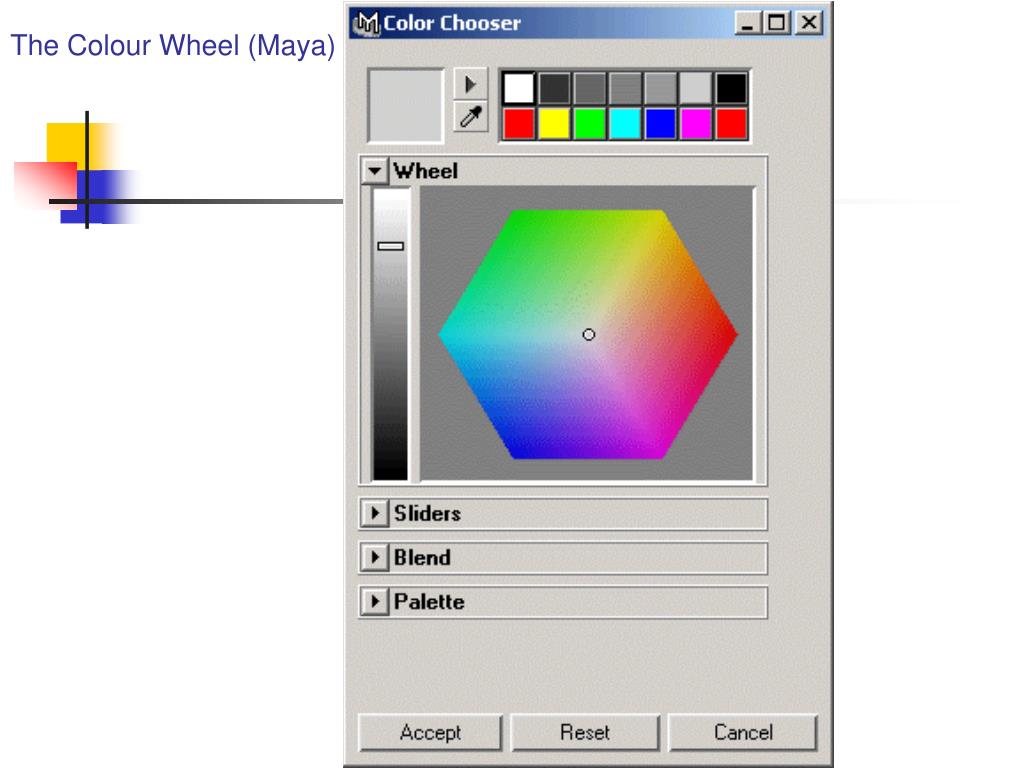Minimize the Color Chooser window
This screenshot has height=768, width=1024.
pyautogui.click(x=747, y=24)
